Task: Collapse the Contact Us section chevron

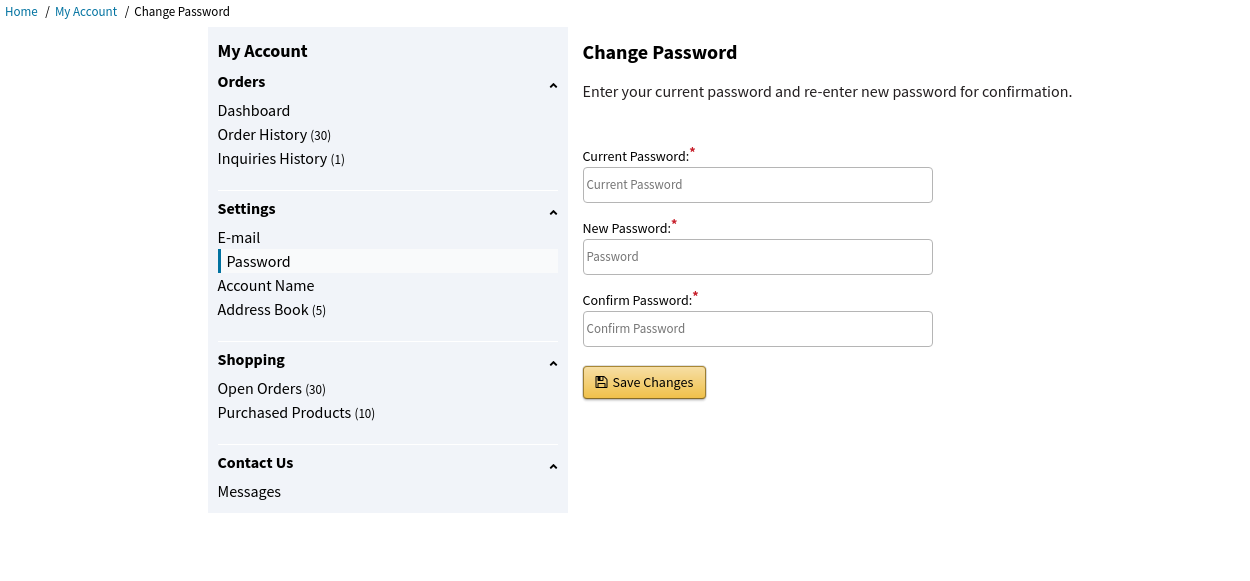Action: (x=553, y=467)
